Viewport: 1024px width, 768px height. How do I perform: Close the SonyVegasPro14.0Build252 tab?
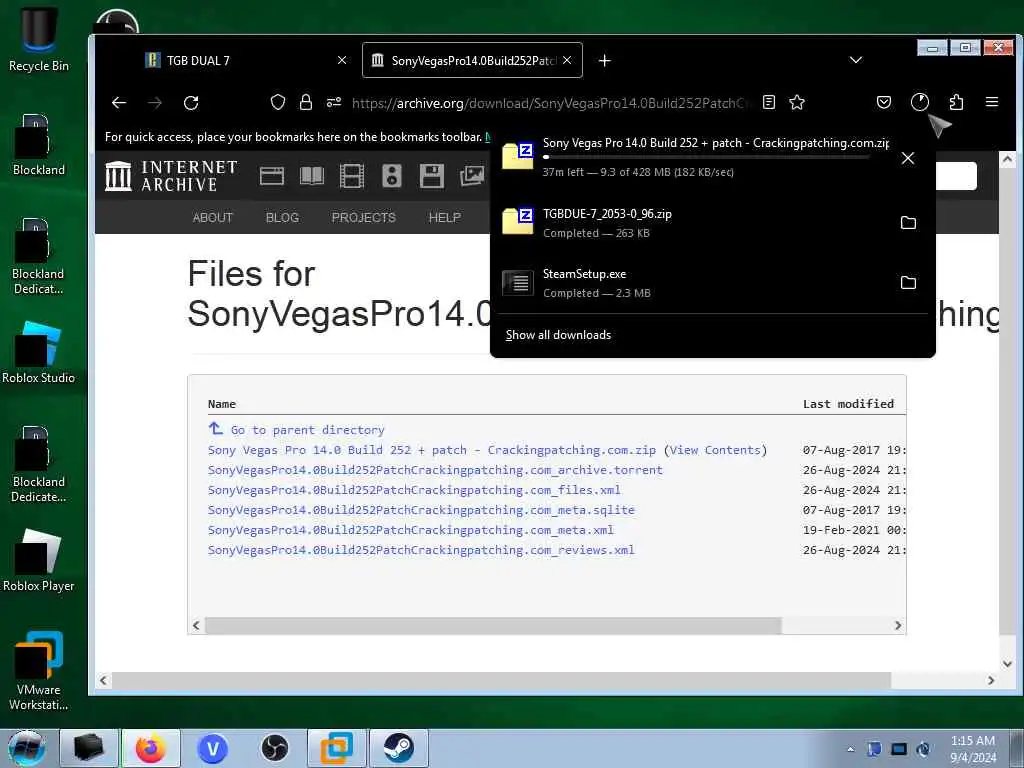(x=567, y=60)
